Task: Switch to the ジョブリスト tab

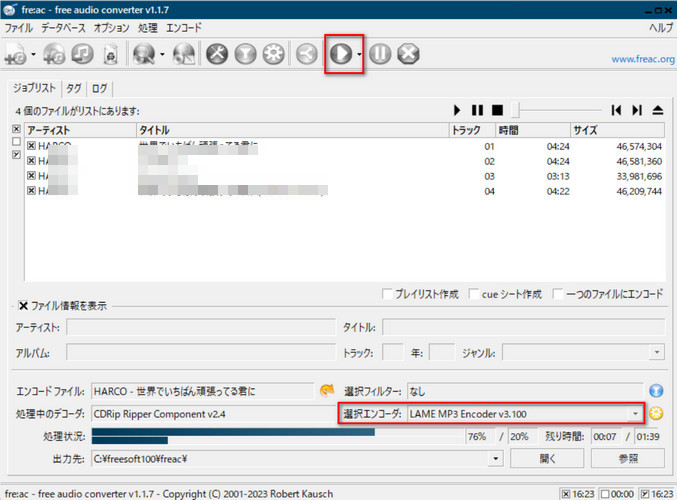Action: tap(35, 88)
